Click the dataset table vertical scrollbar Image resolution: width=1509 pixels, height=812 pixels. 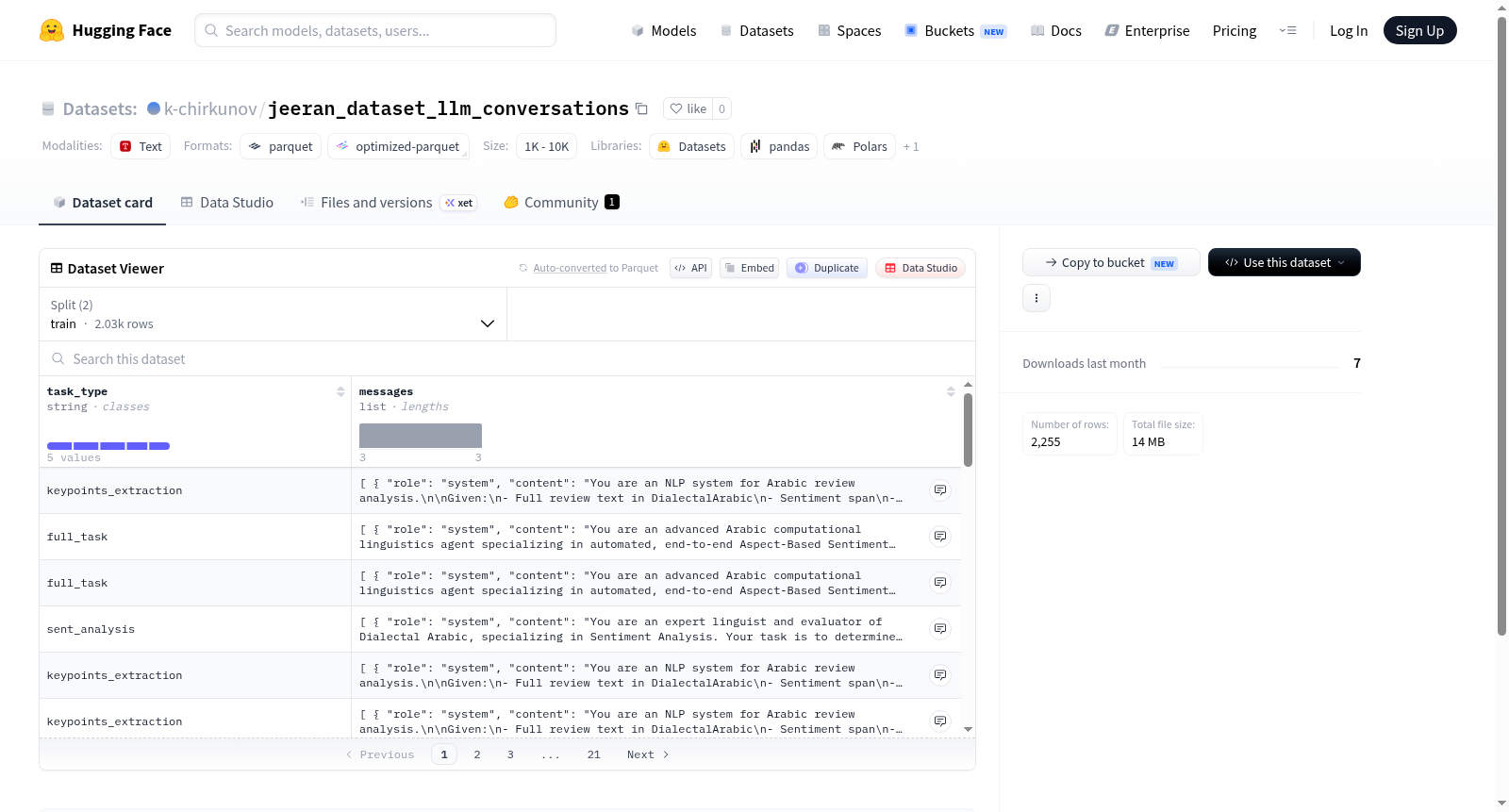[x=968, y=430]
